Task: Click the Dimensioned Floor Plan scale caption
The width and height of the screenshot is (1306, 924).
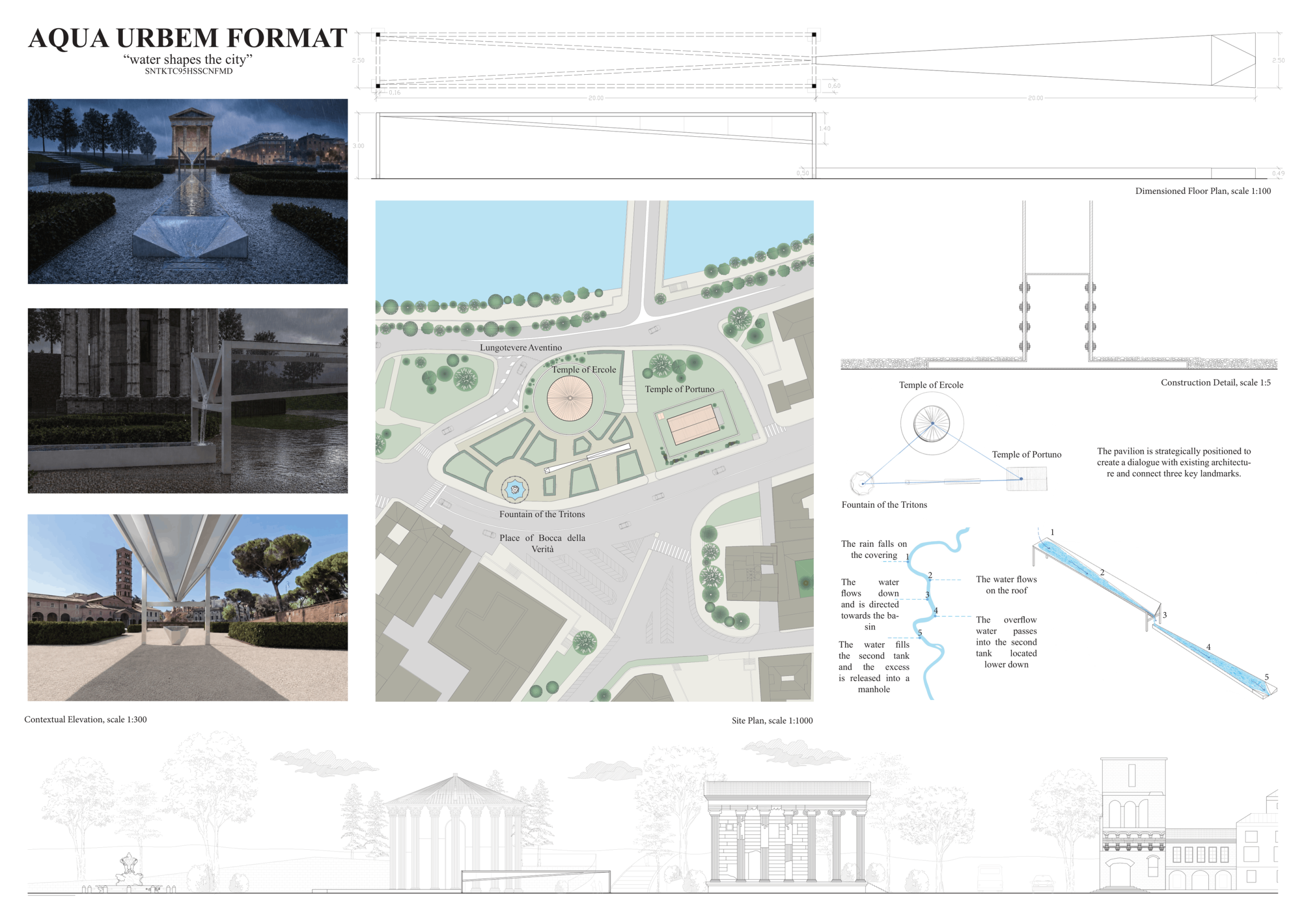Action: tap(1203, 191)
